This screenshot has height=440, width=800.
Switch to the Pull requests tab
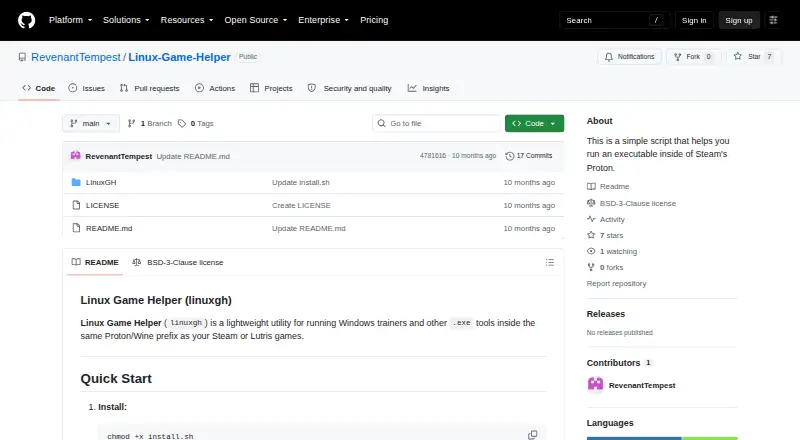click(149, 88)
